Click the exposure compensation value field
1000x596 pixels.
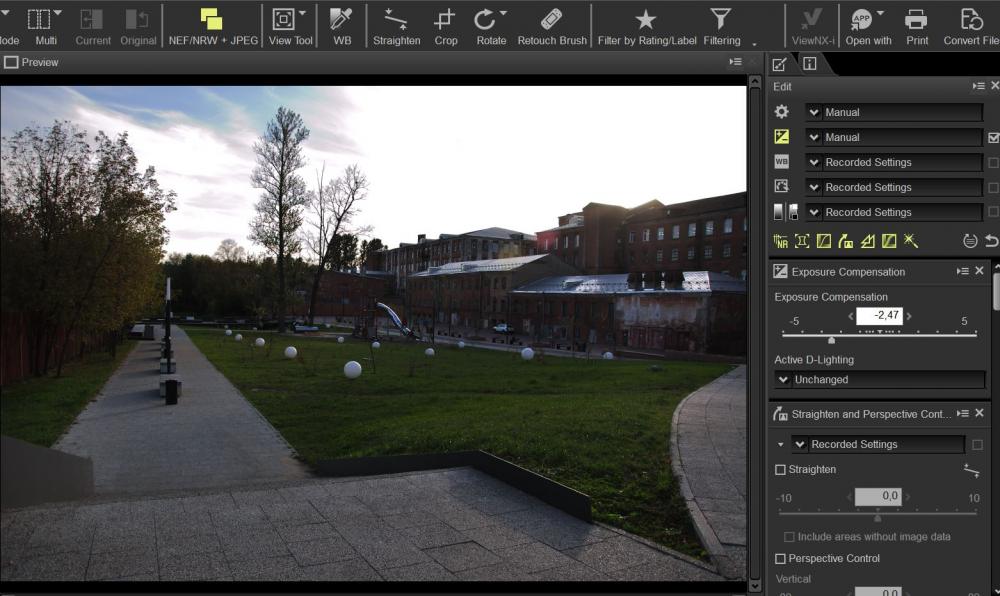pyautogui.click(x=879, y=316)
